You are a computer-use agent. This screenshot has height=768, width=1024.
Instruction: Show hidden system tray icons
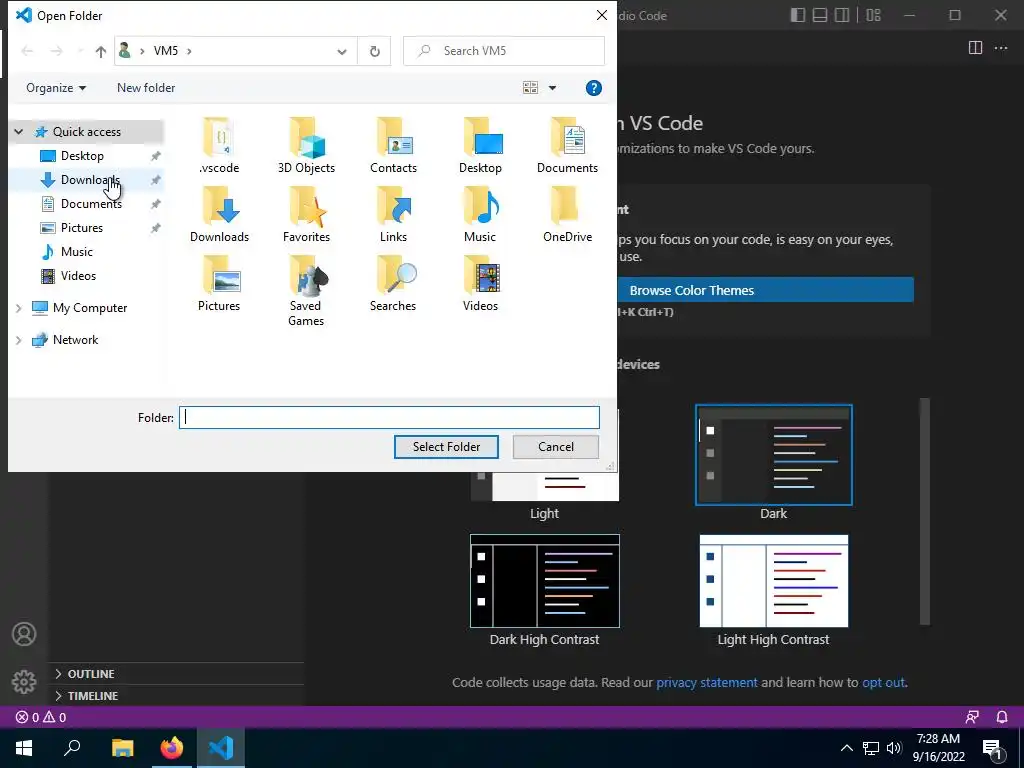click(x=846, y=748)
